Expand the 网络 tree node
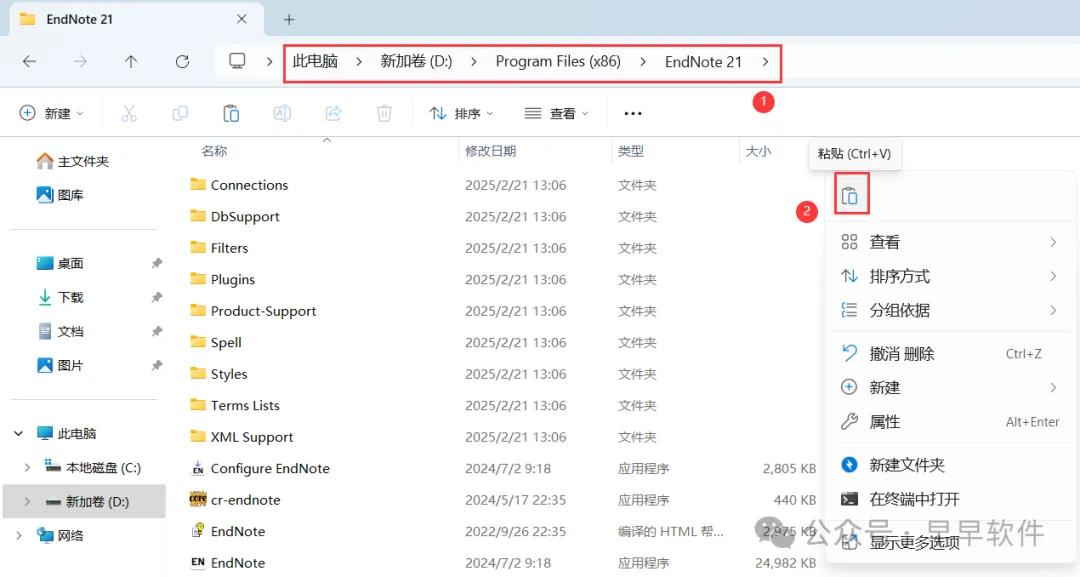The width and height of the screenshot is (1080, 577). click(x=19, y=536)
